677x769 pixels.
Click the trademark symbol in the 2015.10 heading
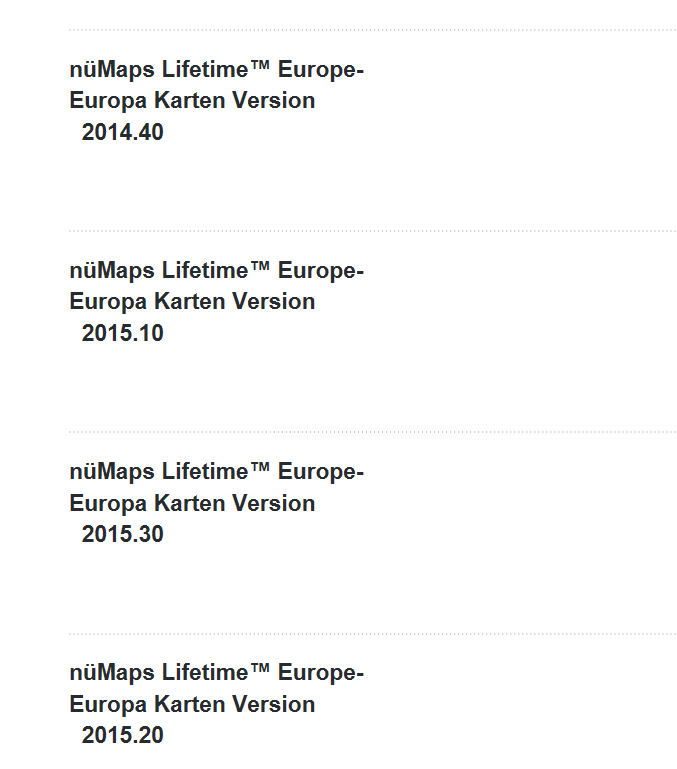[x=260, y=266]
